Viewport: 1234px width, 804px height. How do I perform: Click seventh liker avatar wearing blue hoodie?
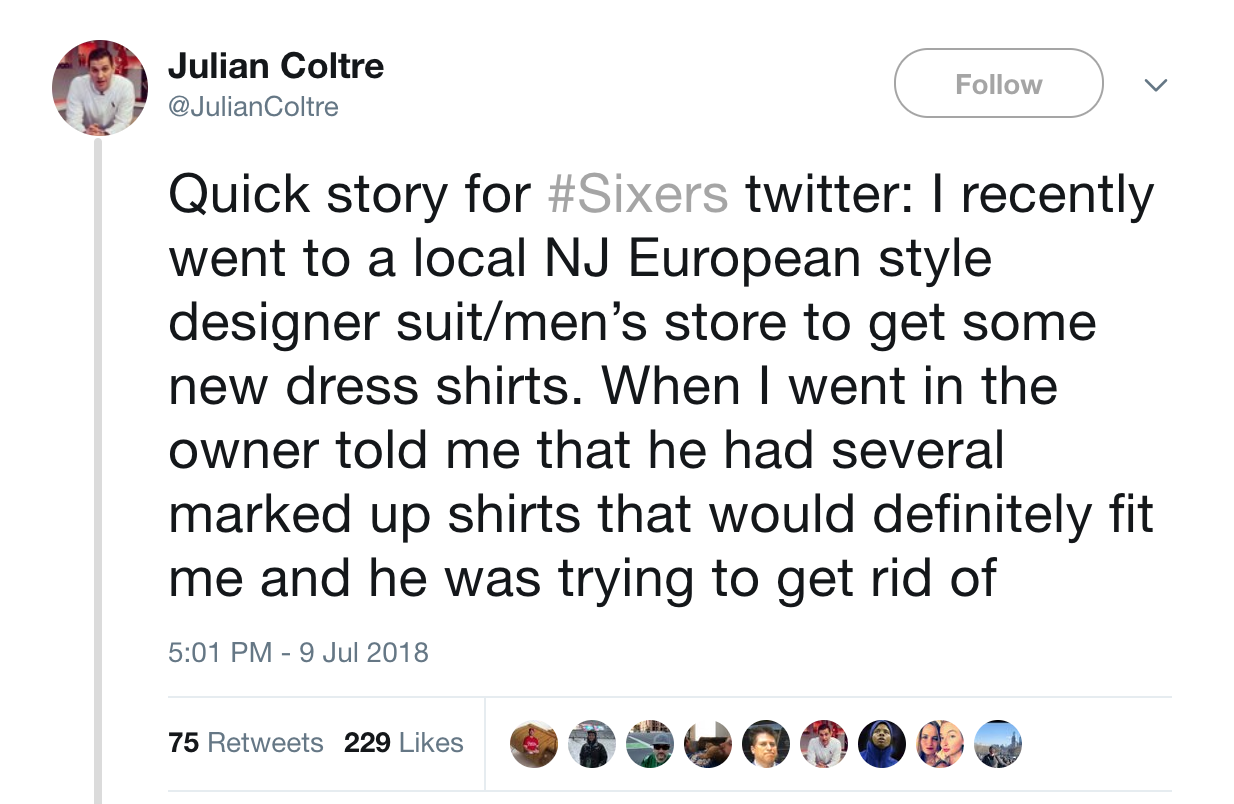[x=882, y=744]
